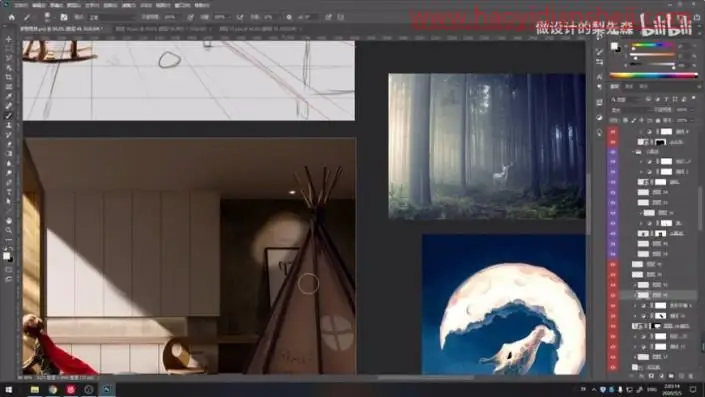Select the Crop tool
Image resolution: width=705 pixels, height=397 pixels.
pos(9,77)
